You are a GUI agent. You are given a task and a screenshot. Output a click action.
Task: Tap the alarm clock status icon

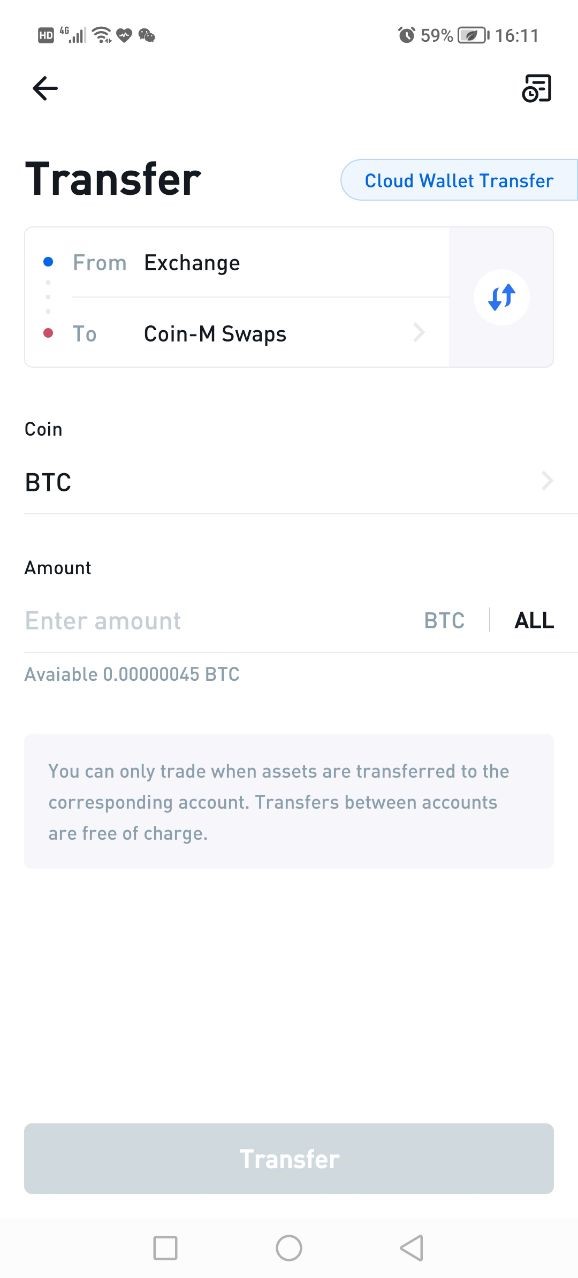pyautogui.click(x=406, y=35)
